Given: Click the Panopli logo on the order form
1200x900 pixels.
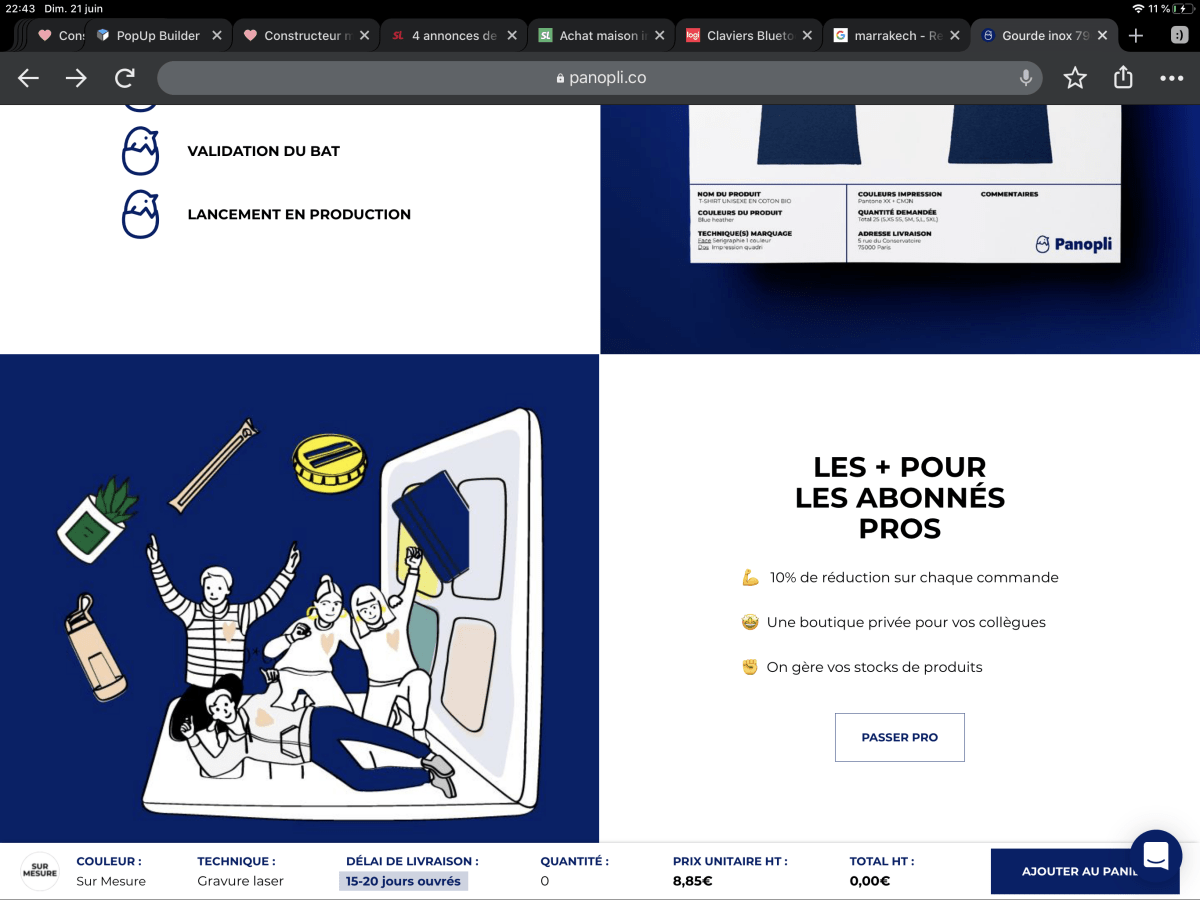Looking at the screenshot, I should 1074,243.
